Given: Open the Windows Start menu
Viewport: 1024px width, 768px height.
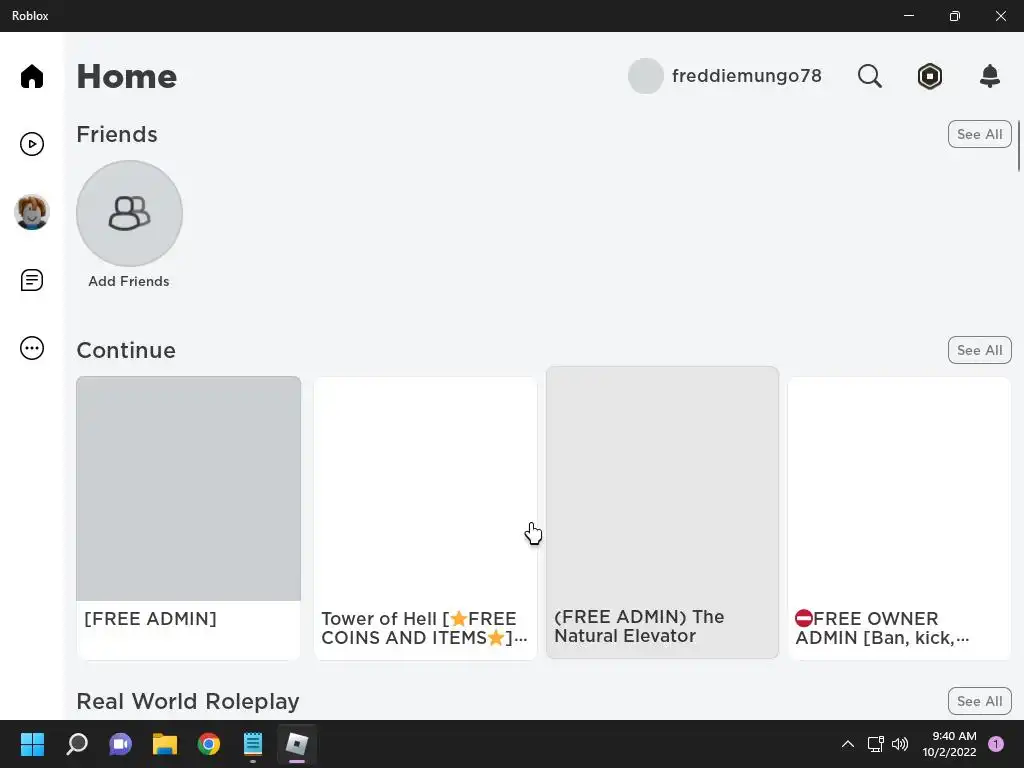Looking at the screenshot, I should point(32,744).
